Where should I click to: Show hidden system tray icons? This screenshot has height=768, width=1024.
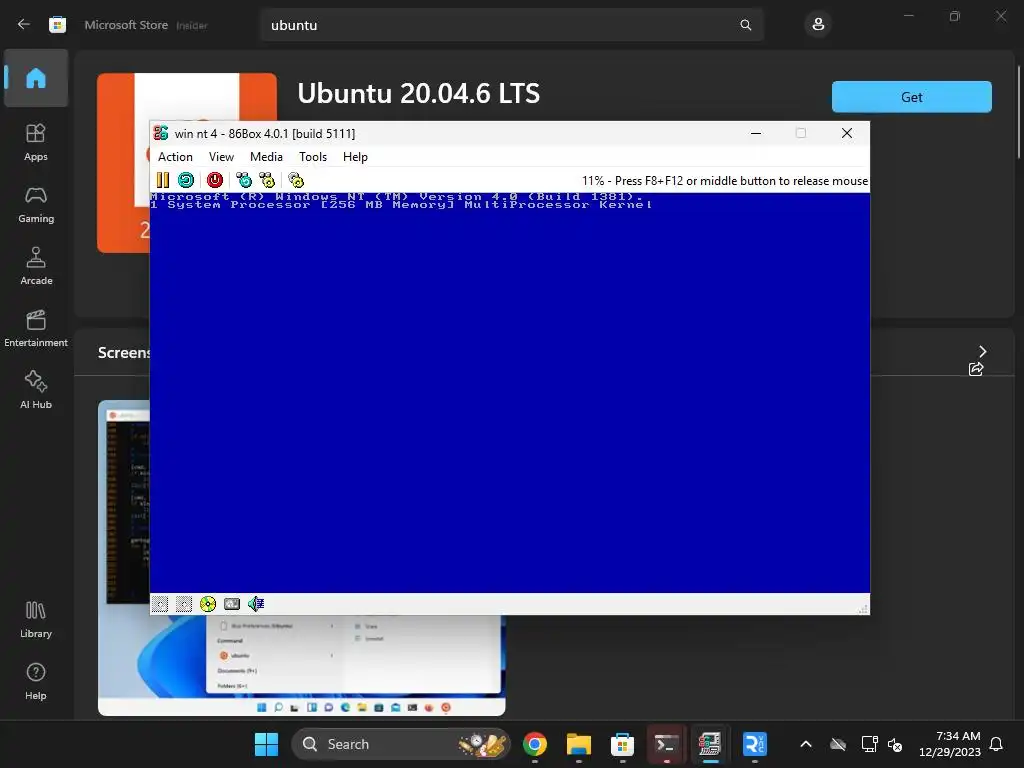point(806,744)
